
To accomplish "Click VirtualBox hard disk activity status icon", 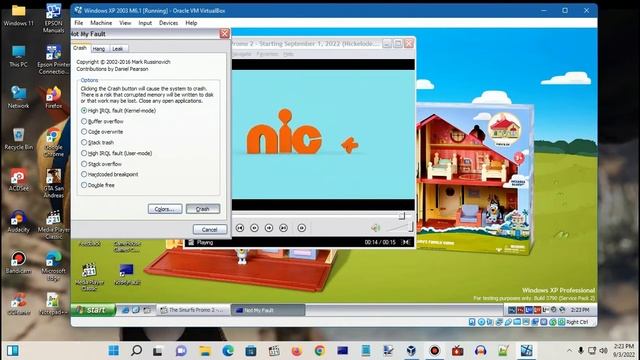I will pos(472,322).
